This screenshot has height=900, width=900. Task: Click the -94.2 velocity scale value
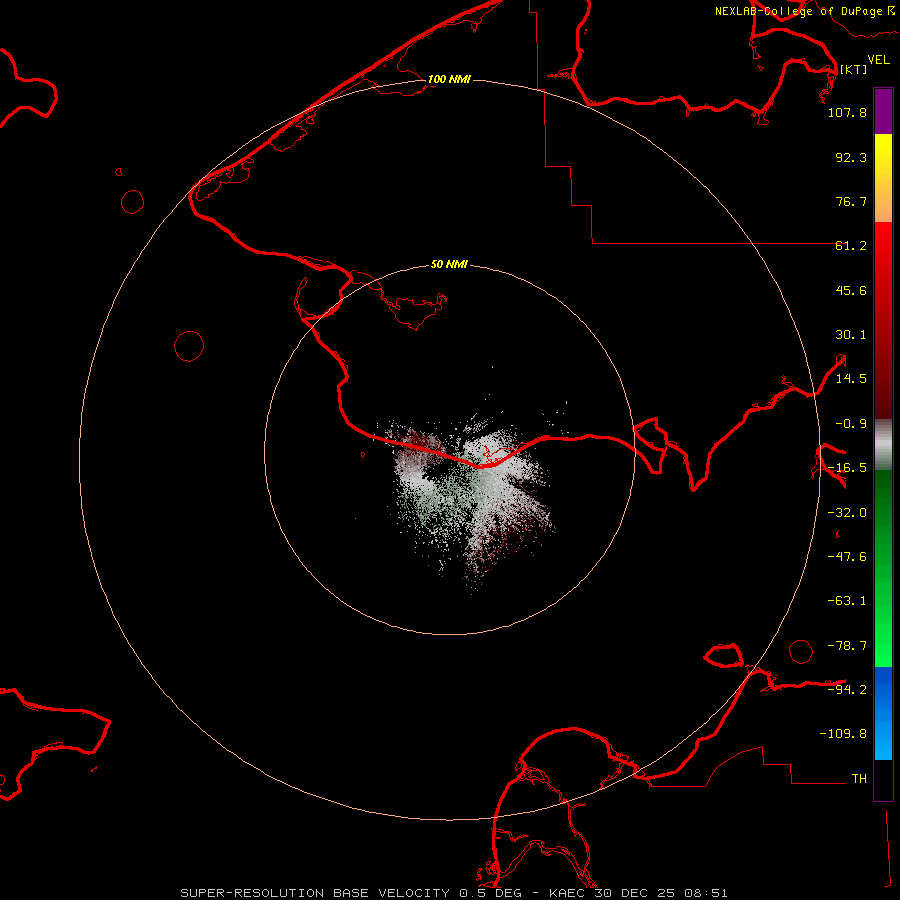847,689
